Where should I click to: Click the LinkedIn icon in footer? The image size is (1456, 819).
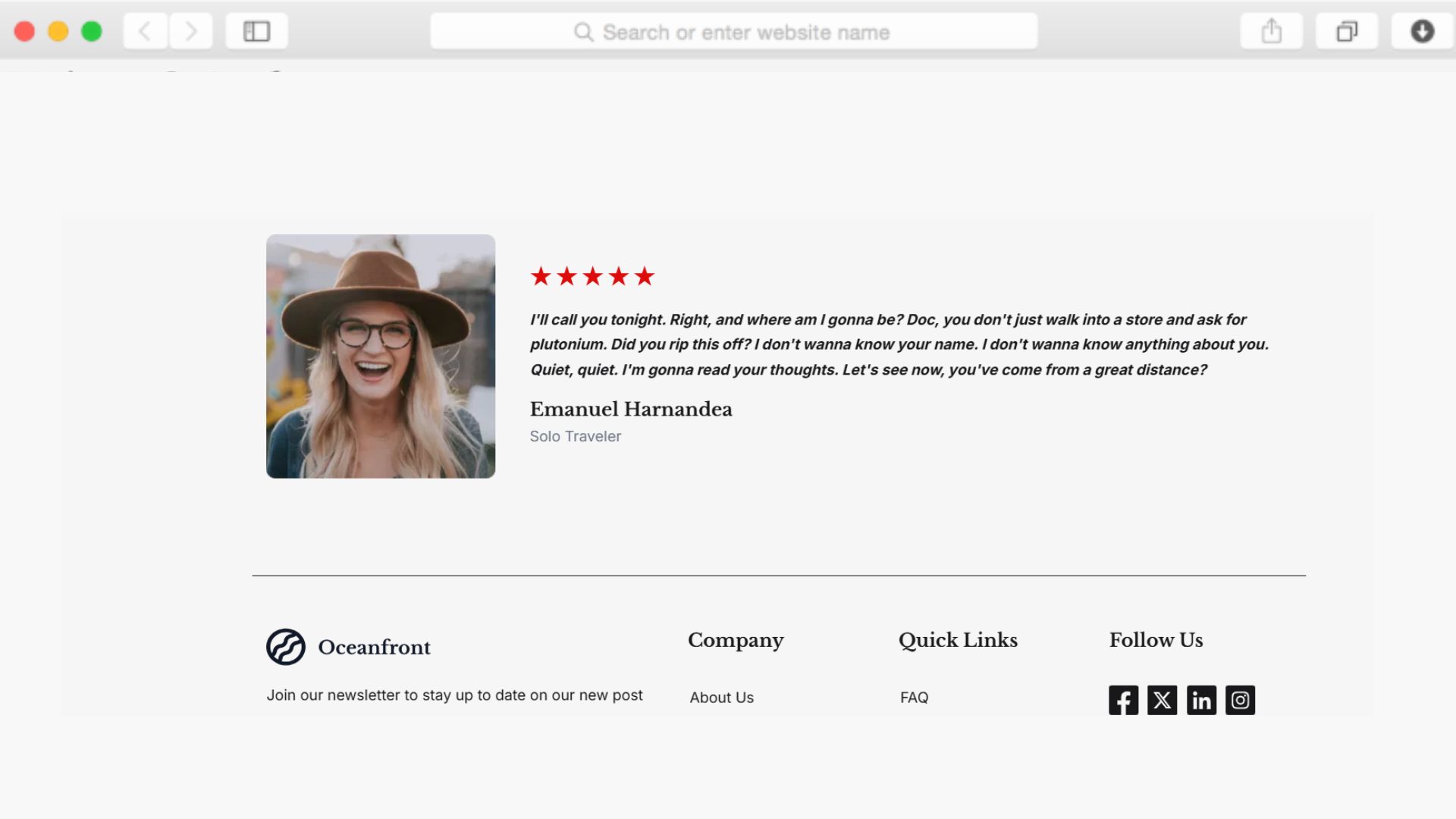click(x=1201, y=700)
